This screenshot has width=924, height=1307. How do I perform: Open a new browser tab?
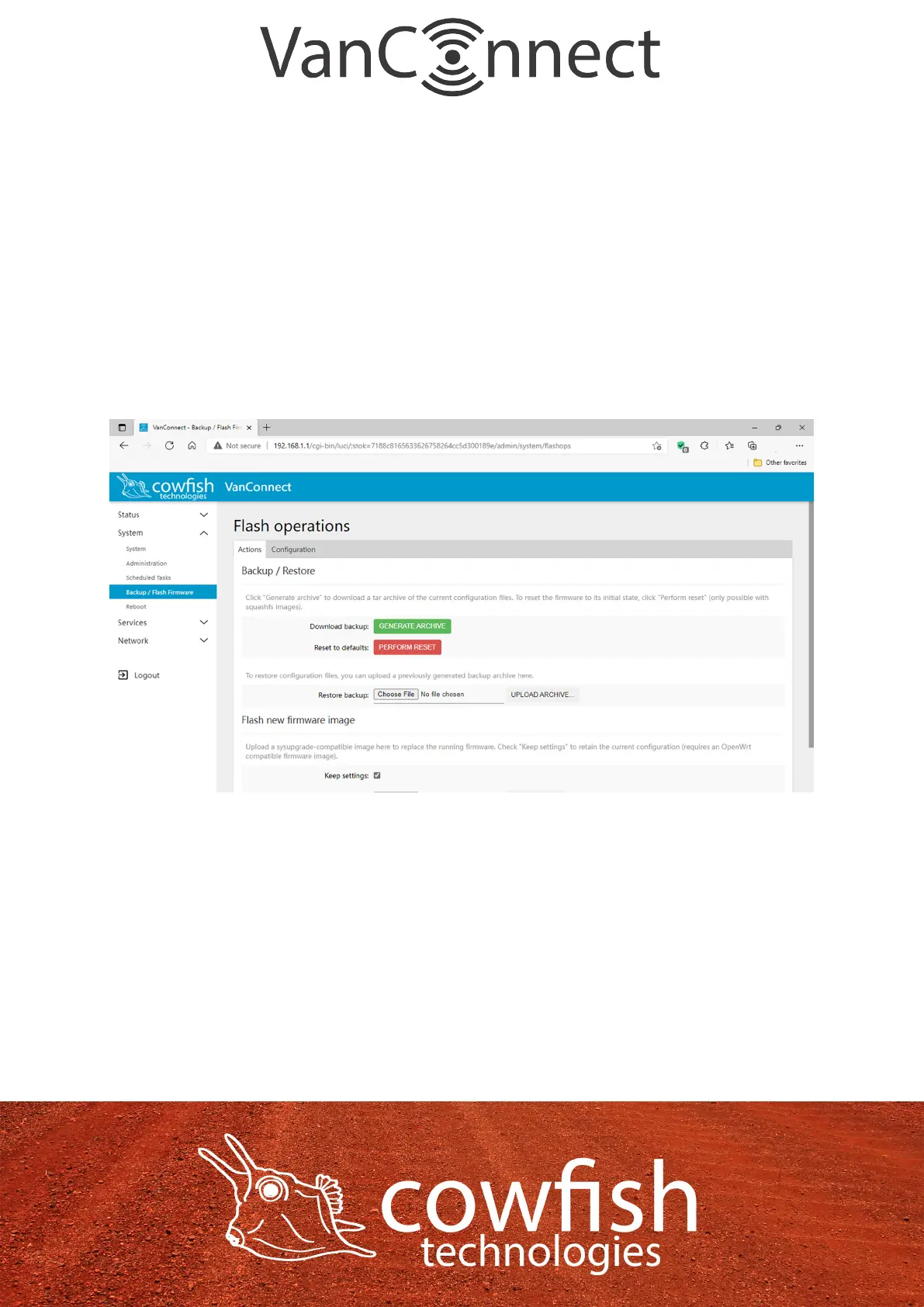(x=267, y=428)
